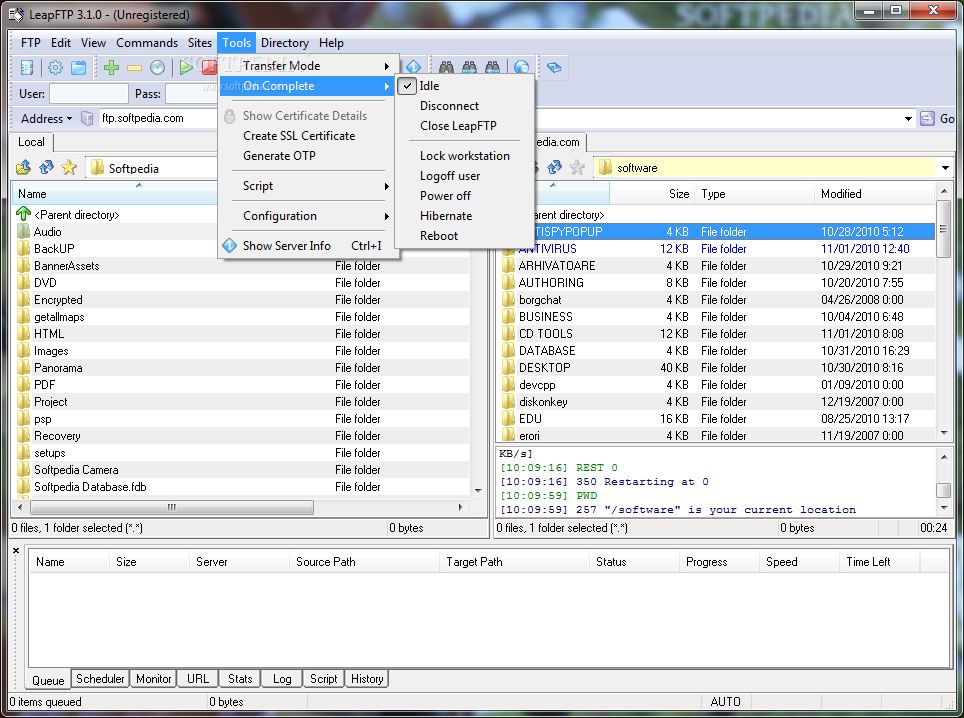Click the Go arrow icon button
The height and width of the screenshot is (718, 964).
[926, 118]
